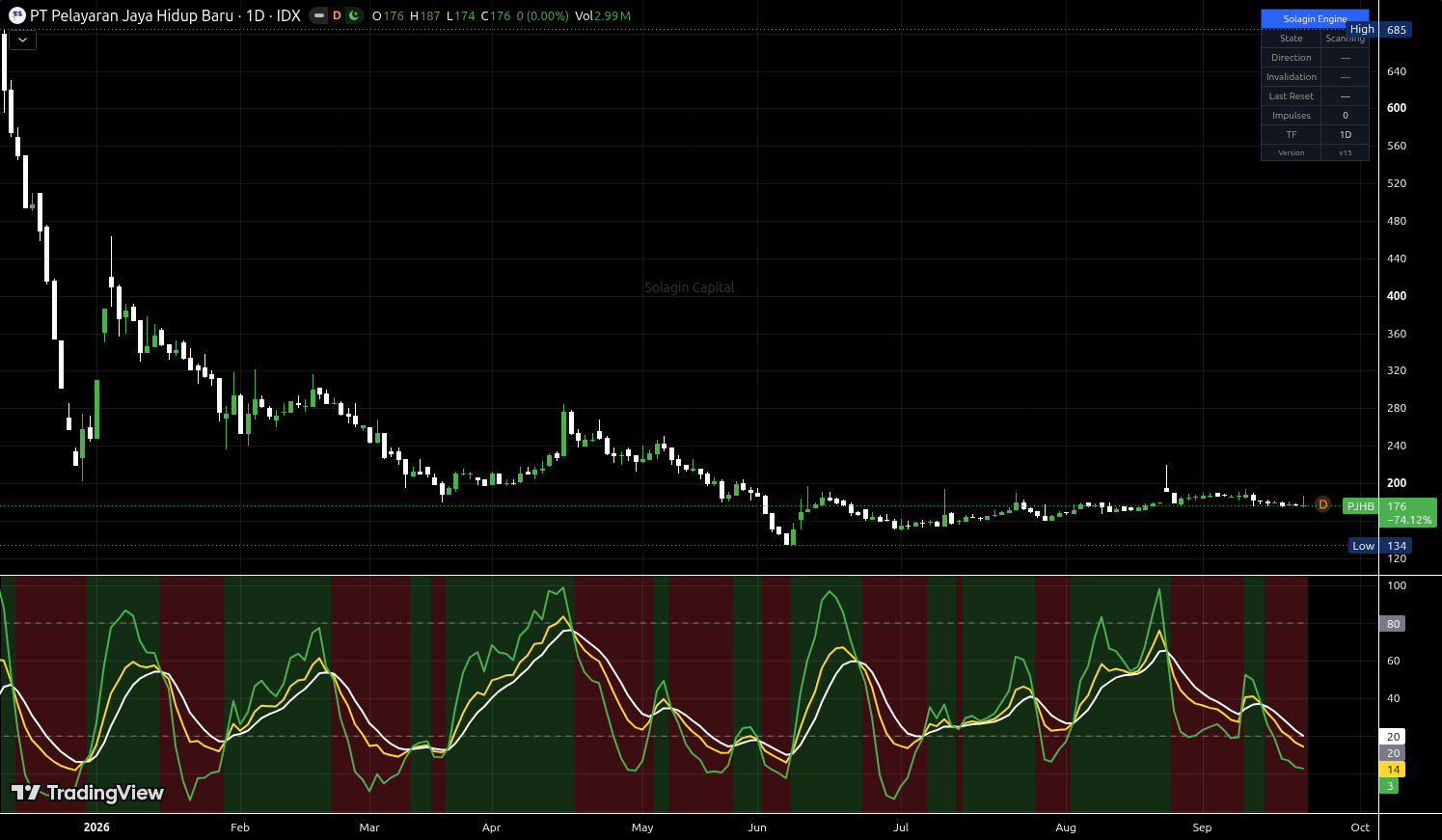
Task: Click the Solagin Engine table header
Action: 1315,18
